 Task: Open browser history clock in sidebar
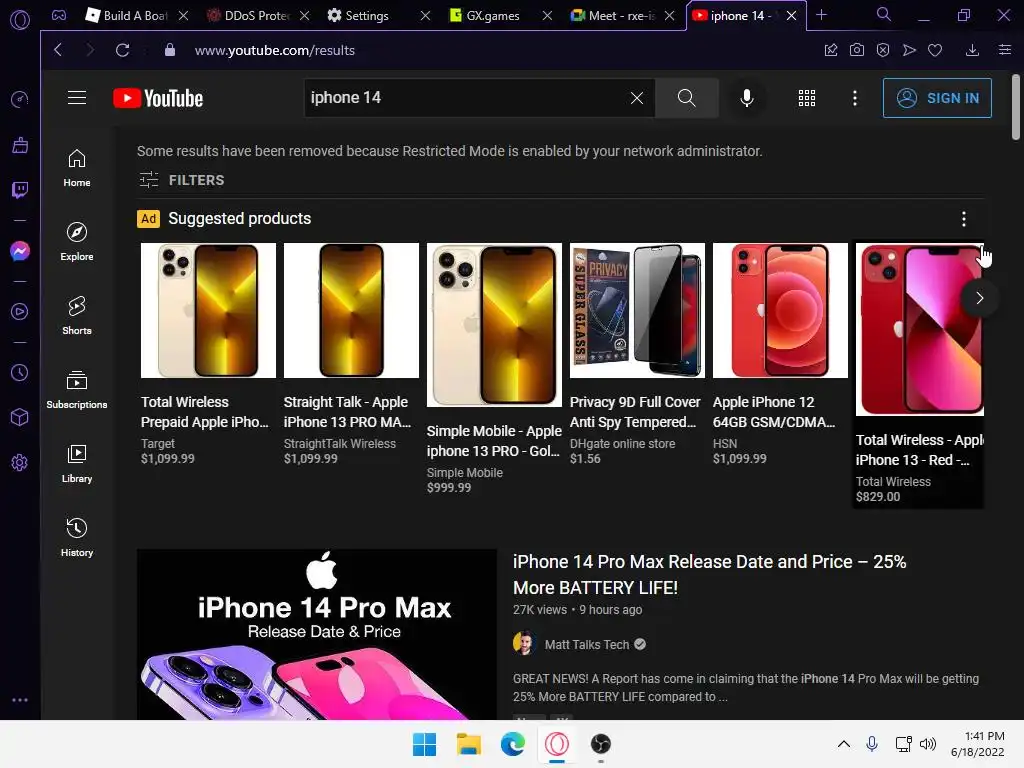click(20, 373)
